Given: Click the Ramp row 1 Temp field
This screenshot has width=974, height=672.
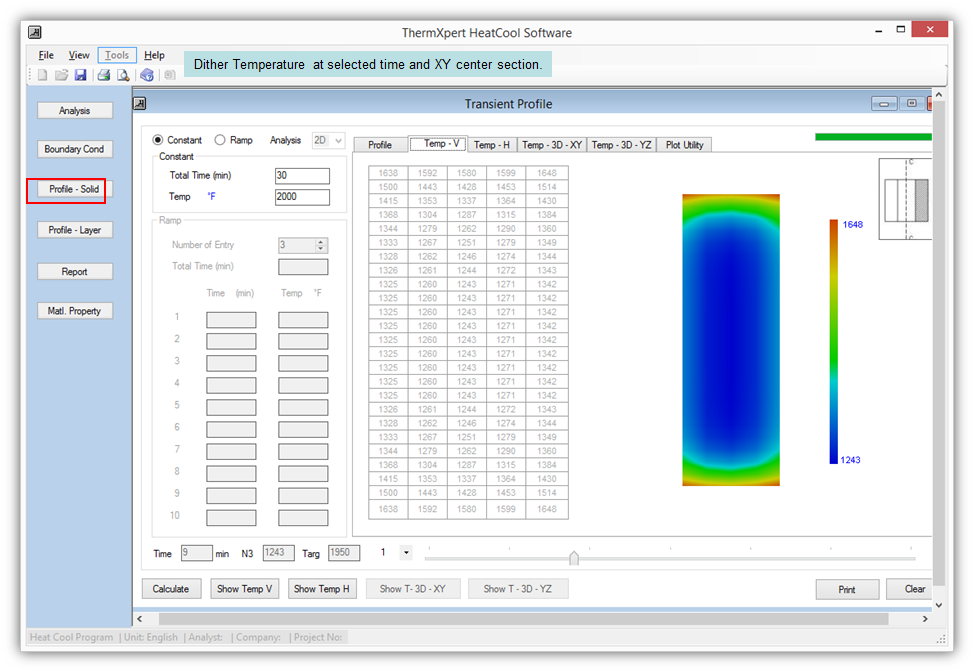Looking at the screenshot, I should pyautogui.click(x=303, y=320).
